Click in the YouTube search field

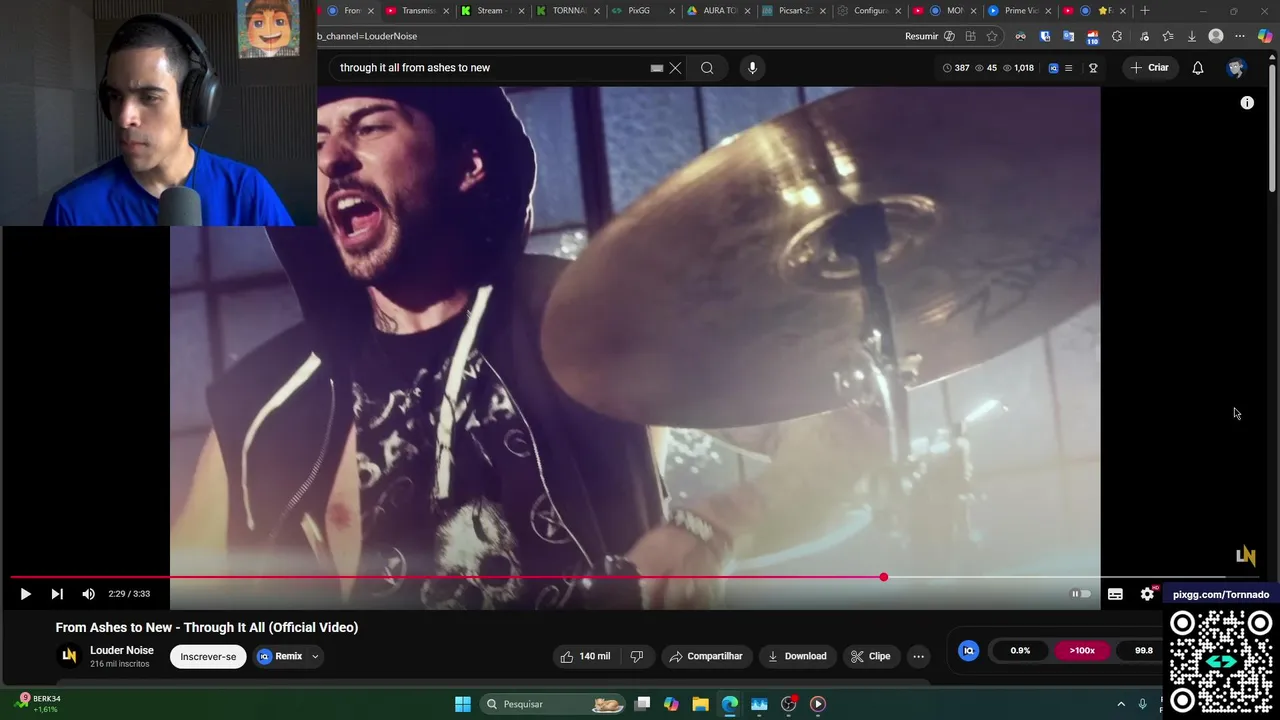pos(490,68)
